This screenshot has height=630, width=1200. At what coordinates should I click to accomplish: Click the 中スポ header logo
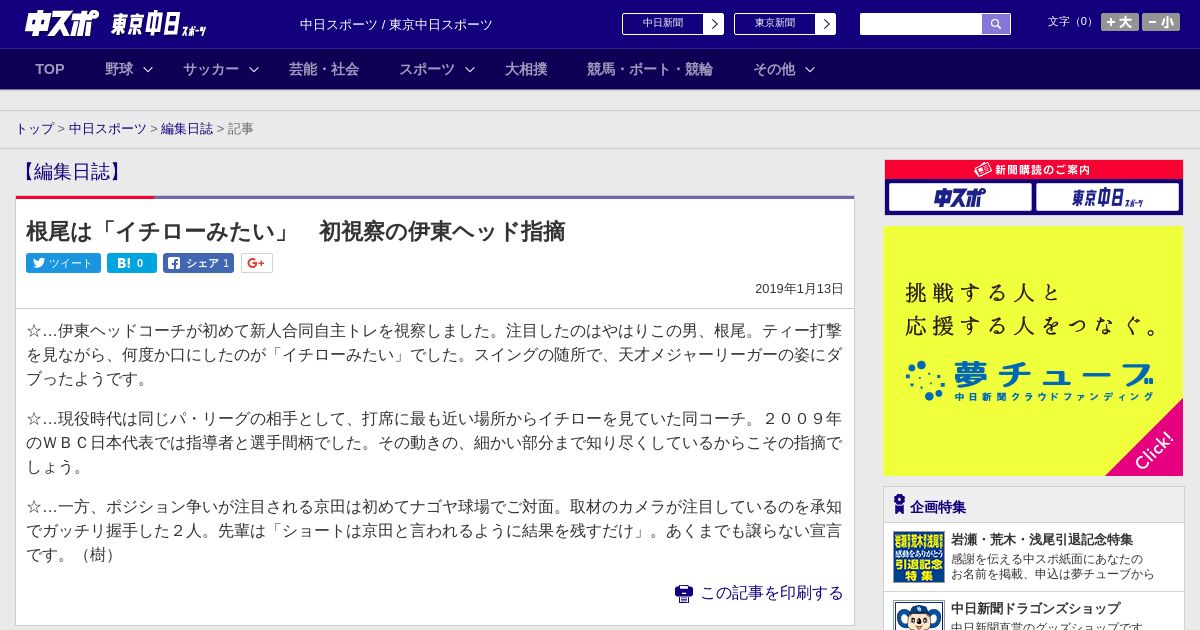(62, 23)
